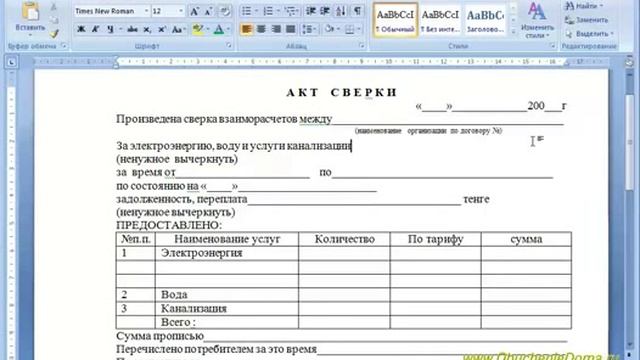This screenshot has height=360, width=640.
Task: Open the underline style dropdown arrow
Action: click(121, 29)
